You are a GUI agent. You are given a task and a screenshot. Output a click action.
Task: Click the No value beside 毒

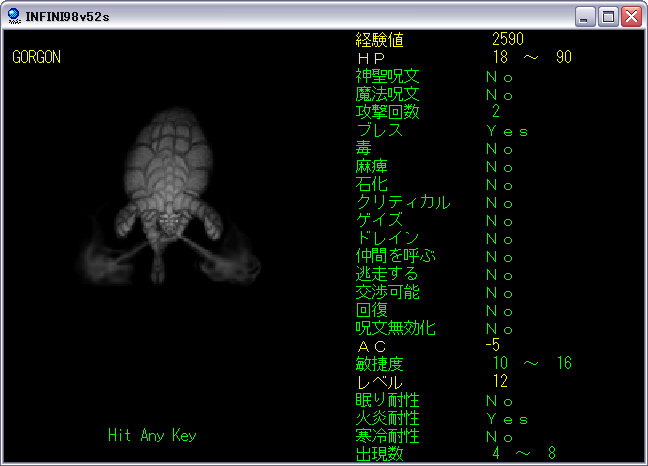point(499,149)
